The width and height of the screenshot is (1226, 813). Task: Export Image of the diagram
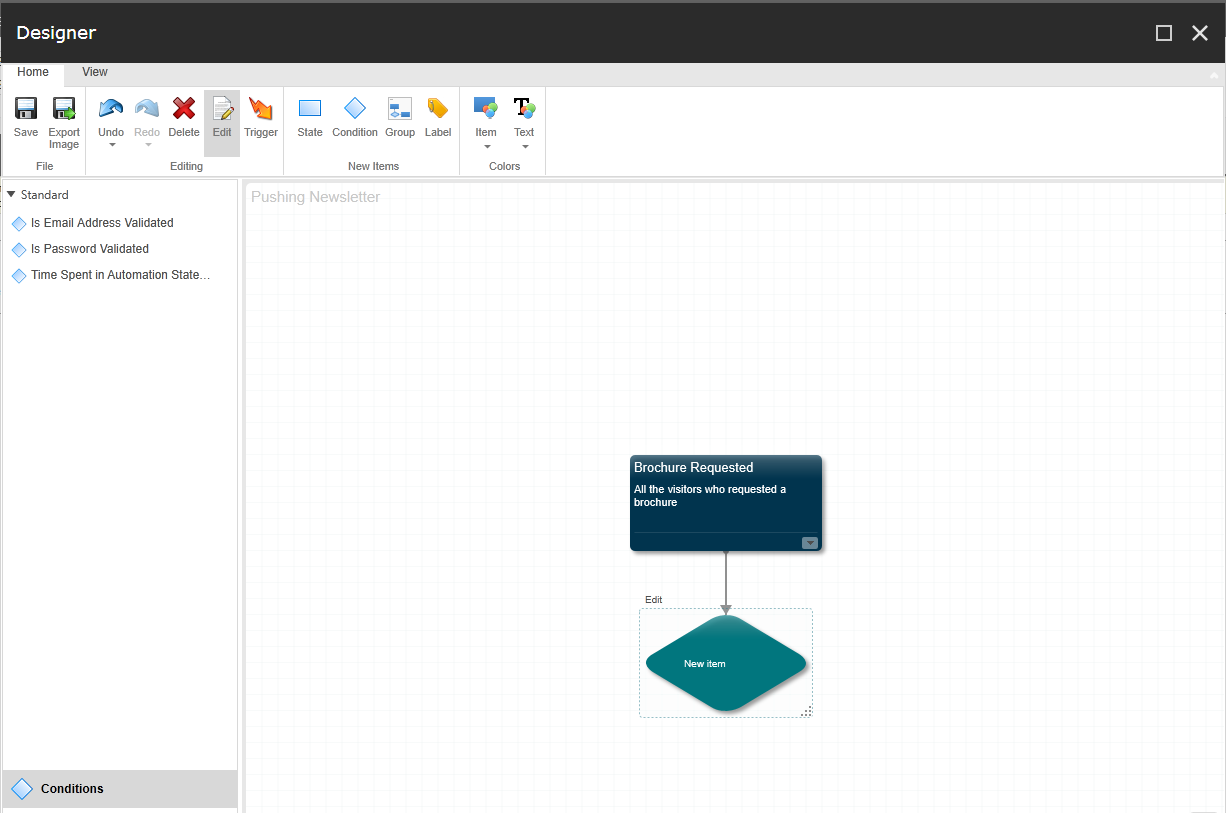click(64, 123)
